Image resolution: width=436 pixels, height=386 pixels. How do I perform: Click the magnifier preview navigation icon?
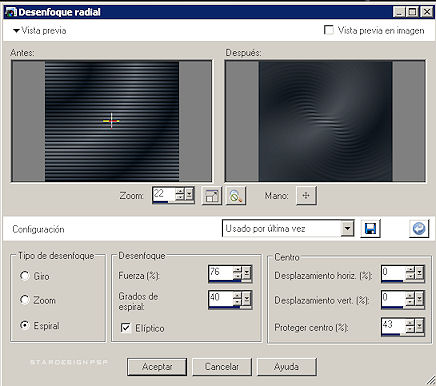pyautogui.click(x=236, y=196)
